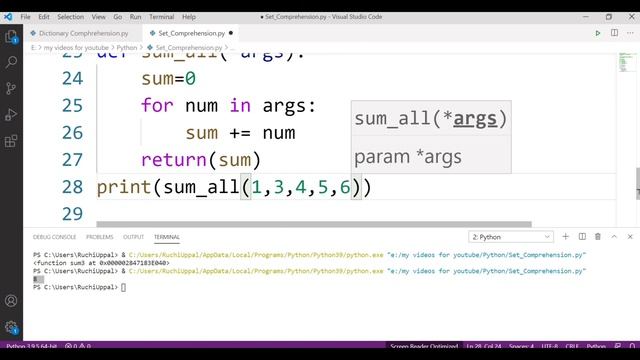Click line number 29 in gutter
Viewport: 640px width, 360px height.
click(x=72, y=214)
